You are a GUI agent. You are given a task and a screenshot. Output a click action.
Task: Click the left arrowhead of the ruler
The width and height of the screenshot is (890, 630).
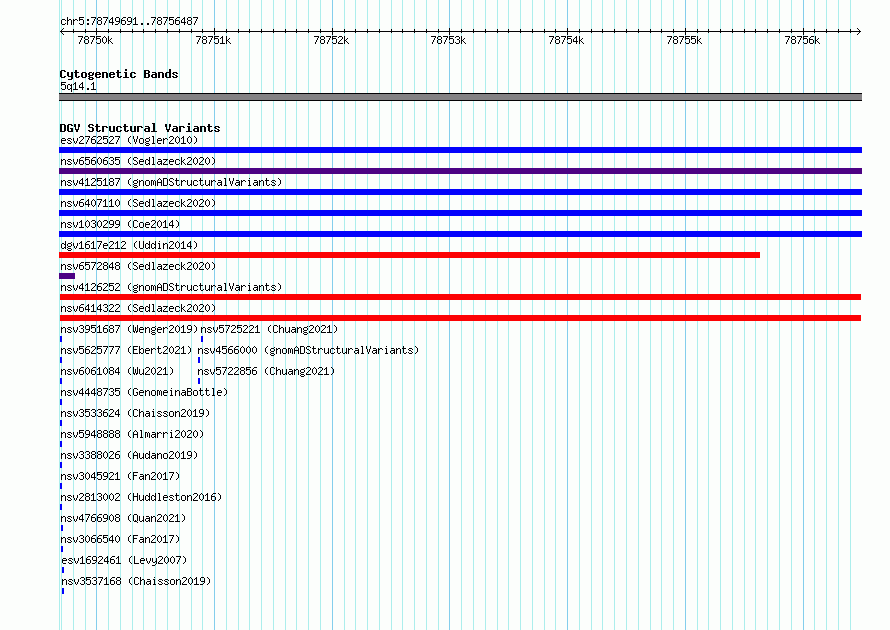pyautogui.click(x=62, y=31)
